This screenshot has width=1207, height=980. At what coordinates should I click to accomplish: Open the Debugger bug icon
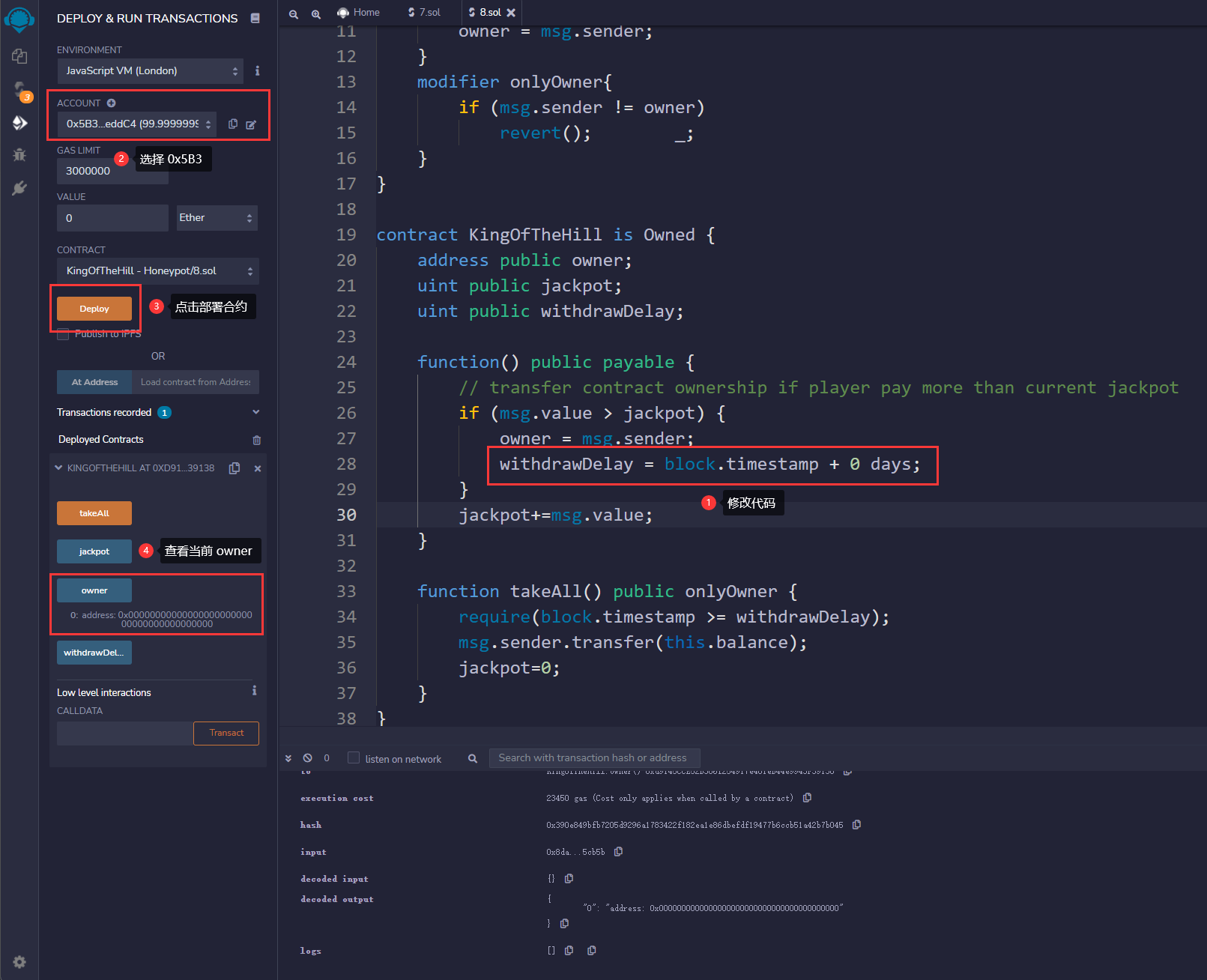tap(19, 154)
